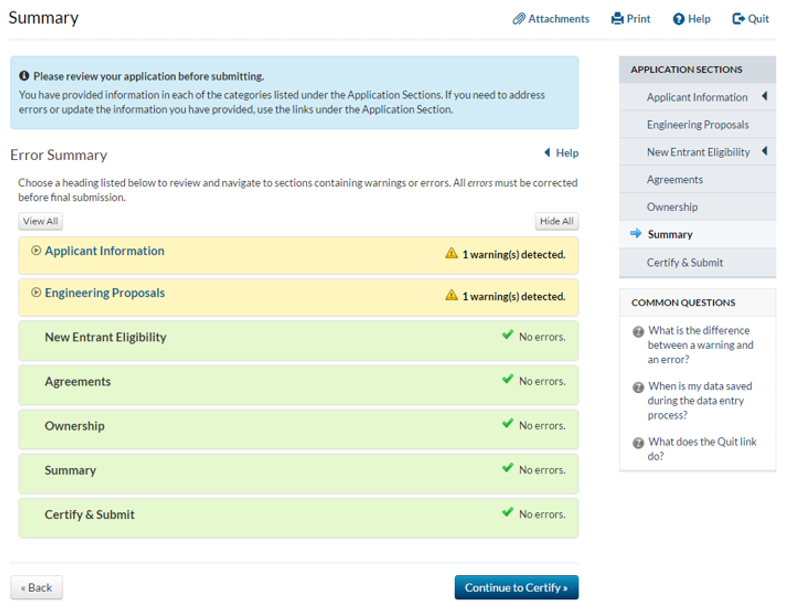
Task: Click question icon beside warning versus error question
Action: 638,332
